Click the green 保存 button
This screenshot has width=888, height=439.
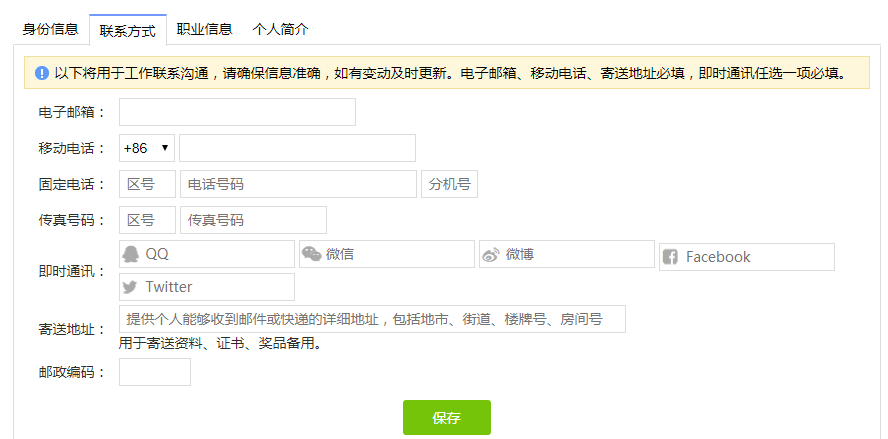[x=447, y=418]
